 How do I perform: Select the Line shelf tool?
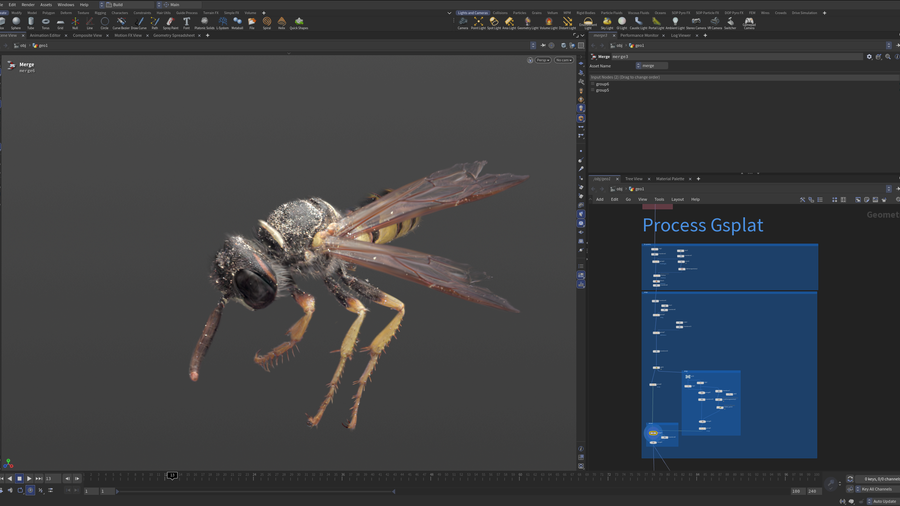point(90,23)
